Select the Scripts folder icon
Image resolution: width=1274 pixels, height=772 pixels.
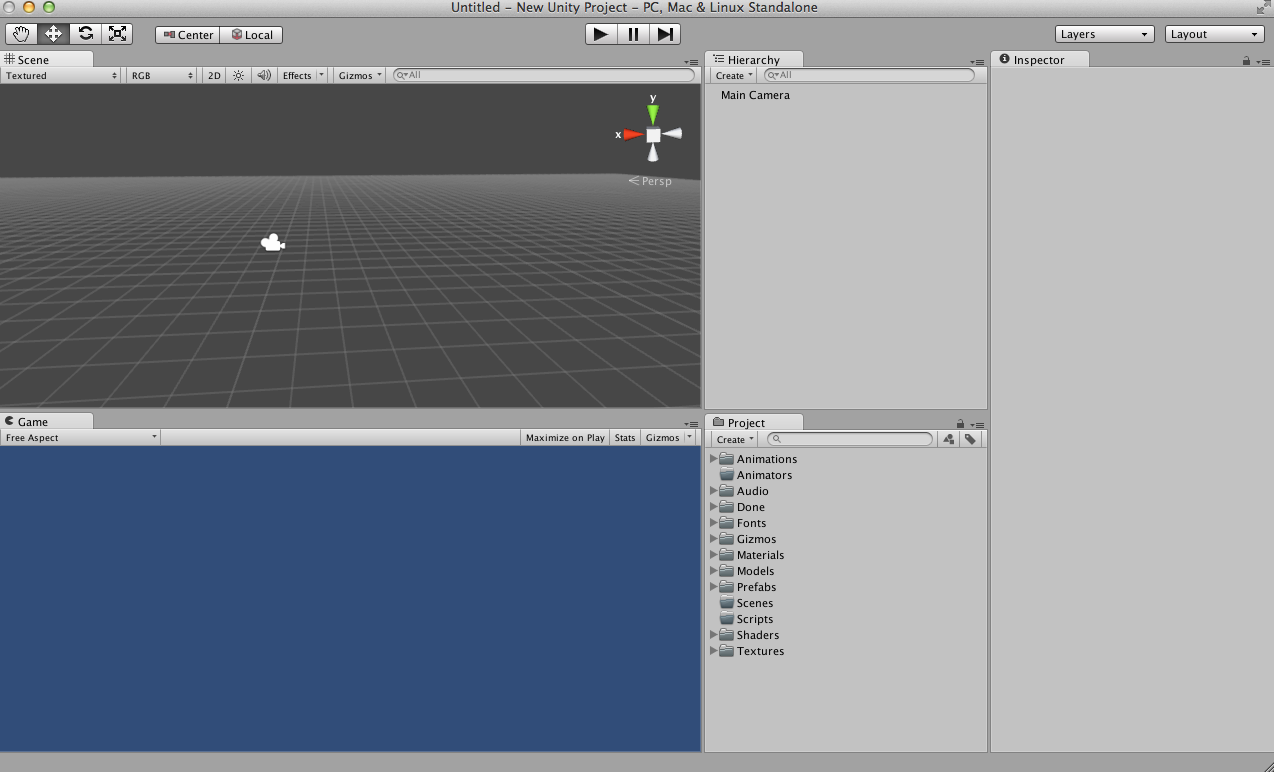pyautogui.click(x=727, y=619)
